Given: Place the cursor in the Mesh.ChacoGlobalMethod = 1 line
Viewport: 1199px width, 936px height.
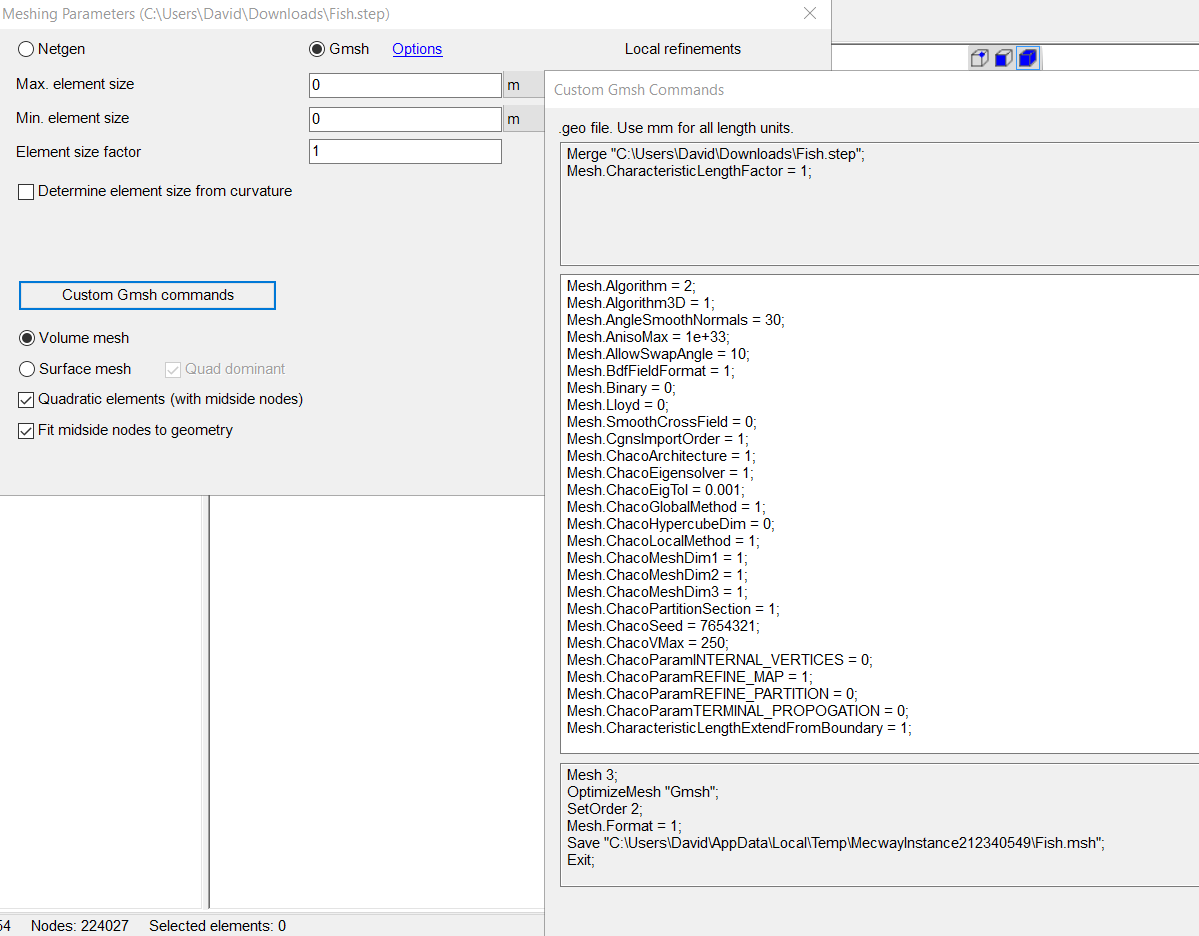Looking at the screenshot, I should (x=666, y=507).
